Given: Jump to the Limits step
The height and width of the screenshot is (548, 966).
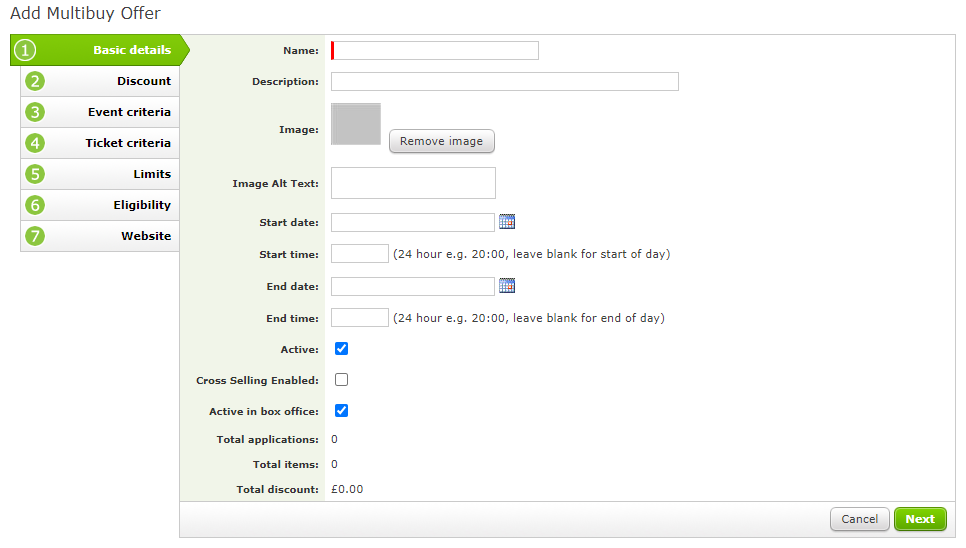Looking at the screenshot, I should click(100, 174).
